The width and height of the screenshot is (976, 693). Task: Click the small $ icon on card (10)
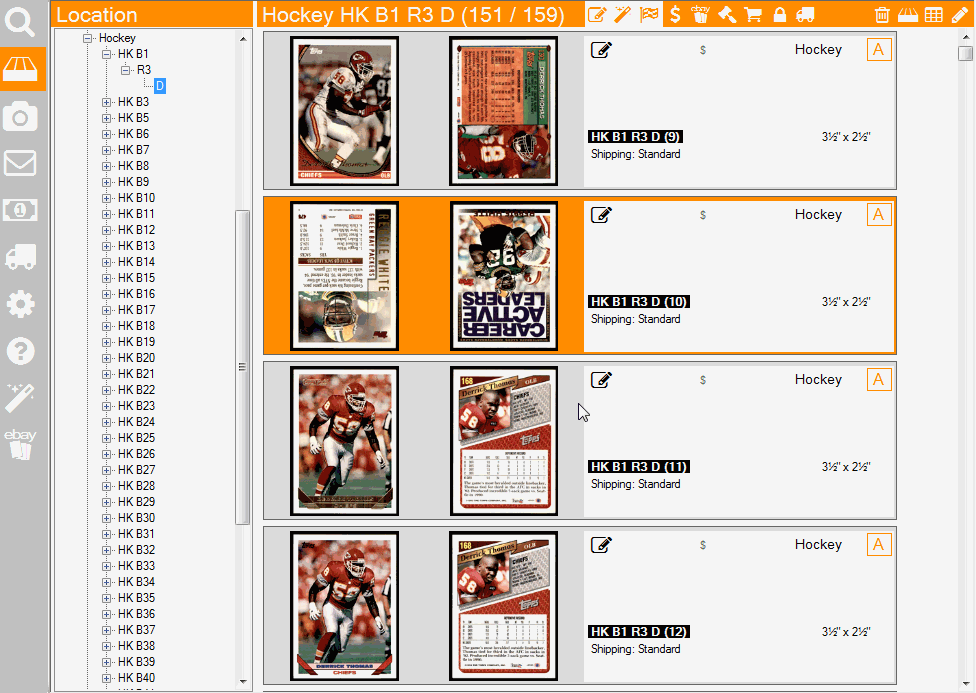[703, 215]
